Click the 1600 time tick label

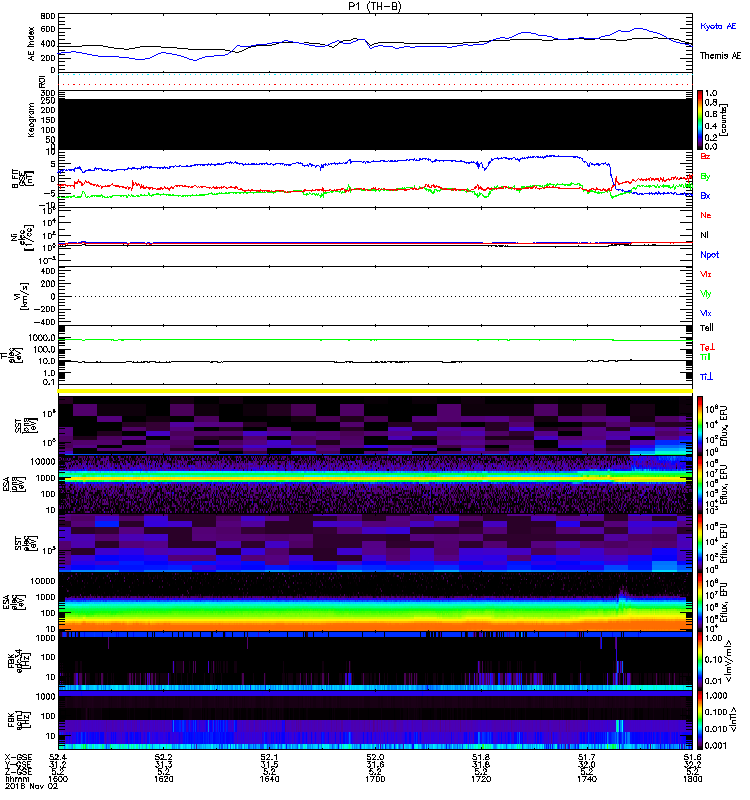(x=58, y=779)
